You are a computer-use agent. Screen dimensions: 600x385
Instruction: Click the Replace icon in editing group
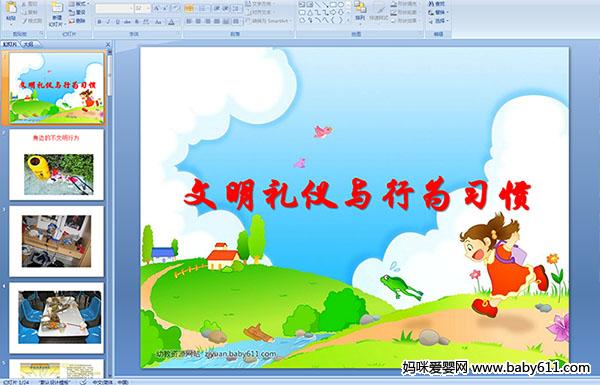point(437,12)
